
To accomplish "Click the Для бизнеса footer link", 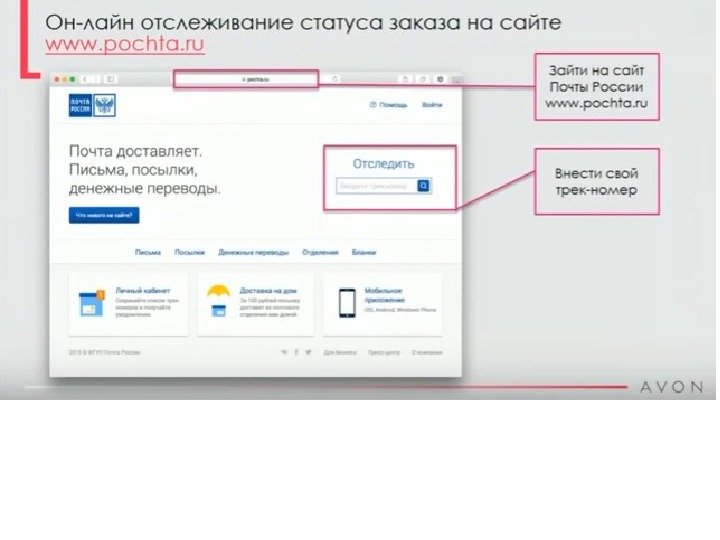I will (340, 353).
